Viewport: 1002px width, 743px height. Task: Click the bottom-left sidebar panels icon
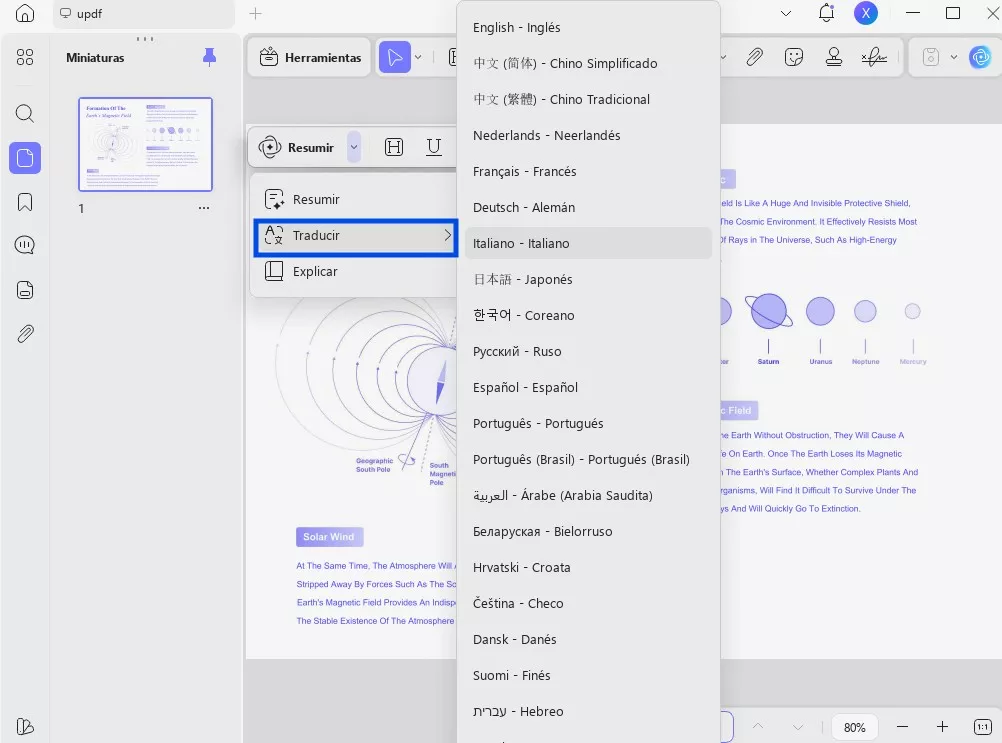coord(25,726)
